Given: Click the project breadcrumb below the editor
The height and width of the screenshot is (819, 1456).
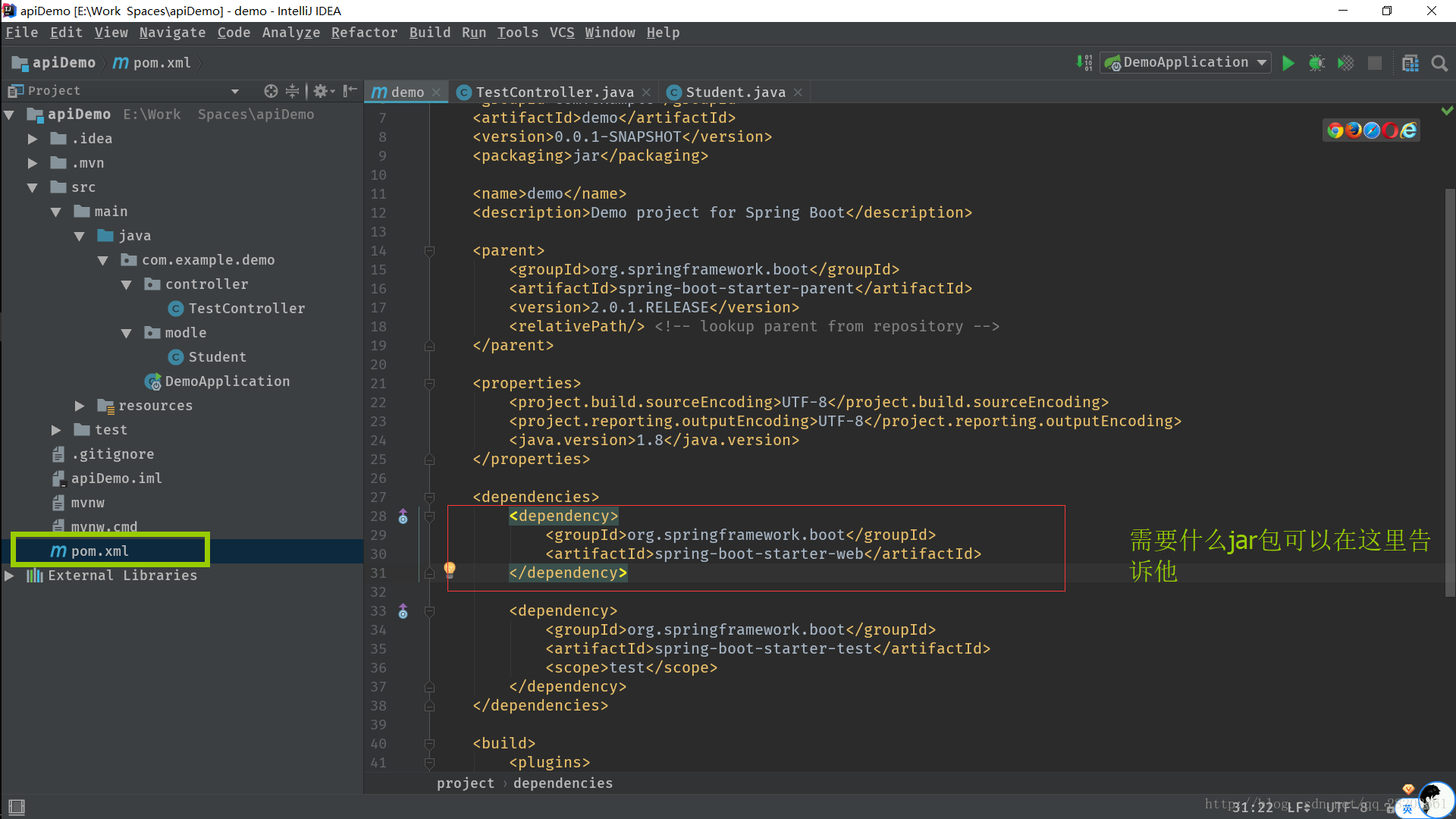Looking at the screenshot, I should 465,783.
